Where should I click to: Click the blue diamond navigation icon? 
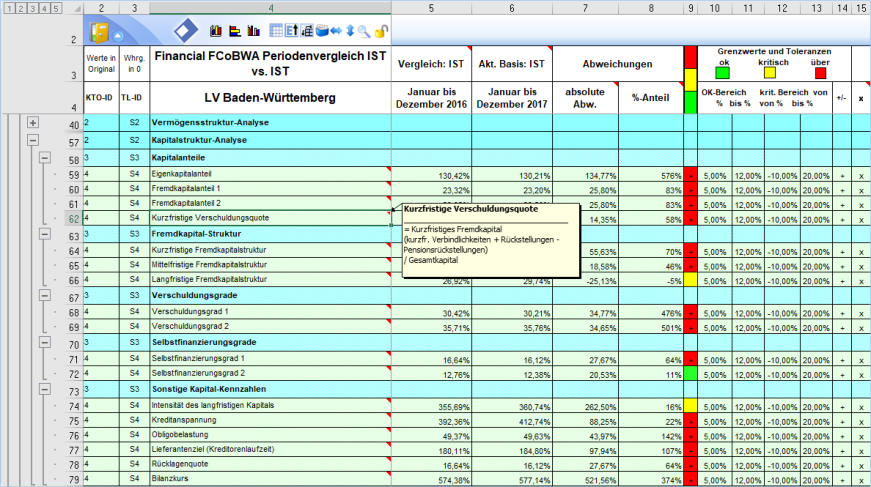[x=186, y=30]
